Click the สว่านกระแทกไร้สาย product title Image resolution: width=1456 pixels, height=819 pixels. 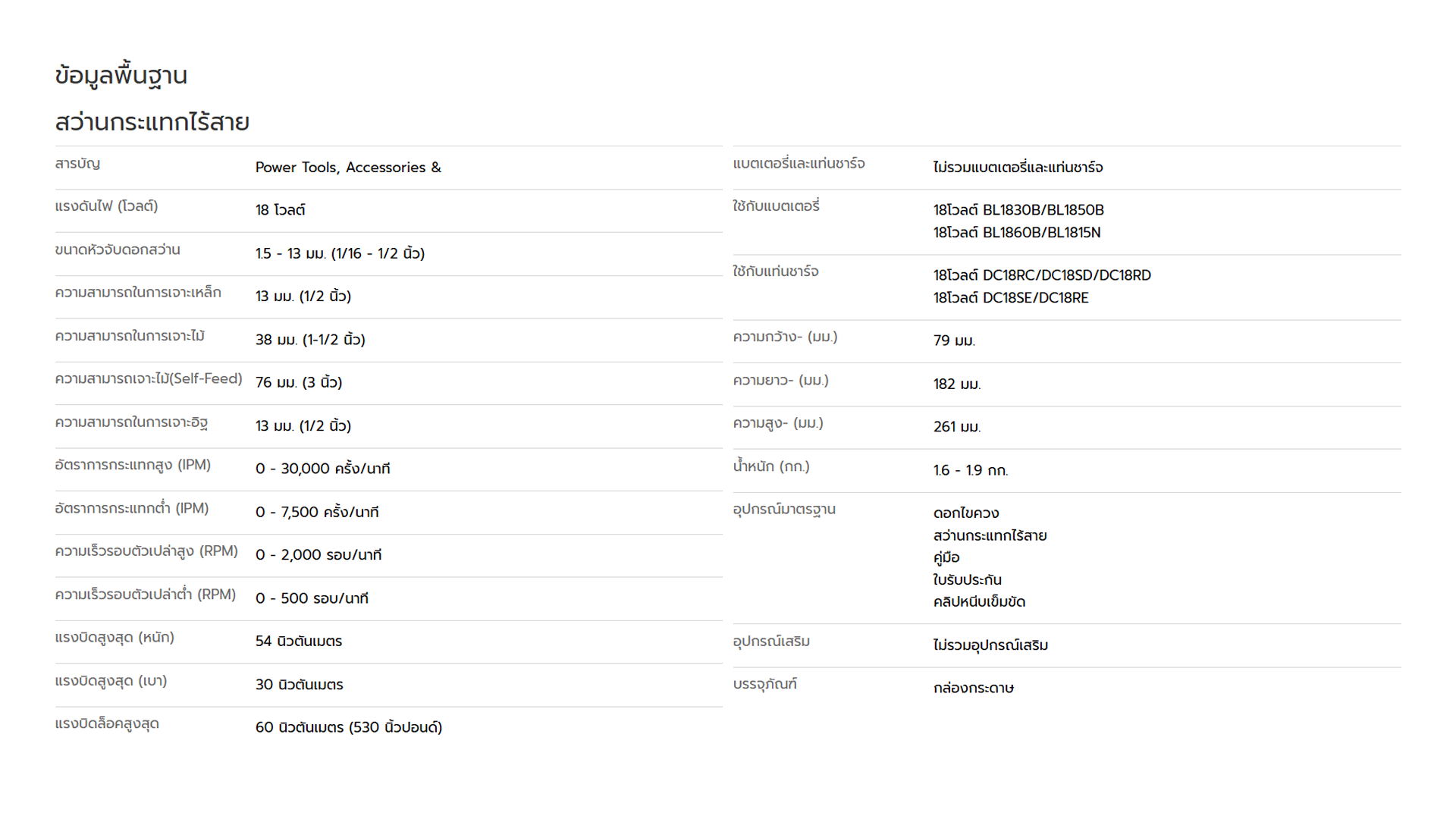[152, 122]
